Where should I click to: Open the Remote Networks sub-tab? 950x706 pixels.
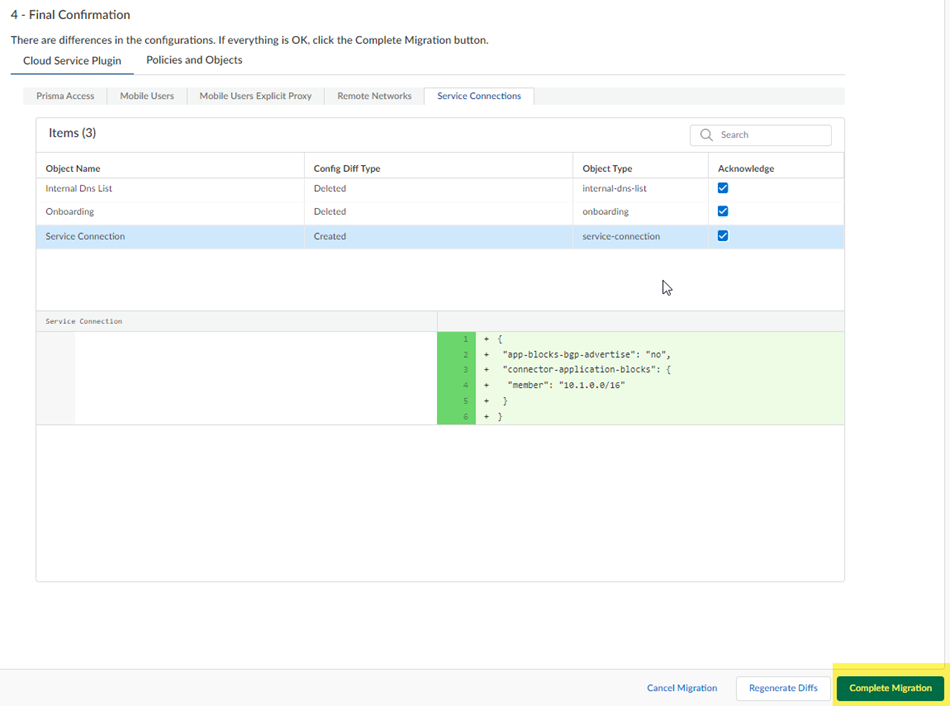pyautogui.click(x=374, y=96)
